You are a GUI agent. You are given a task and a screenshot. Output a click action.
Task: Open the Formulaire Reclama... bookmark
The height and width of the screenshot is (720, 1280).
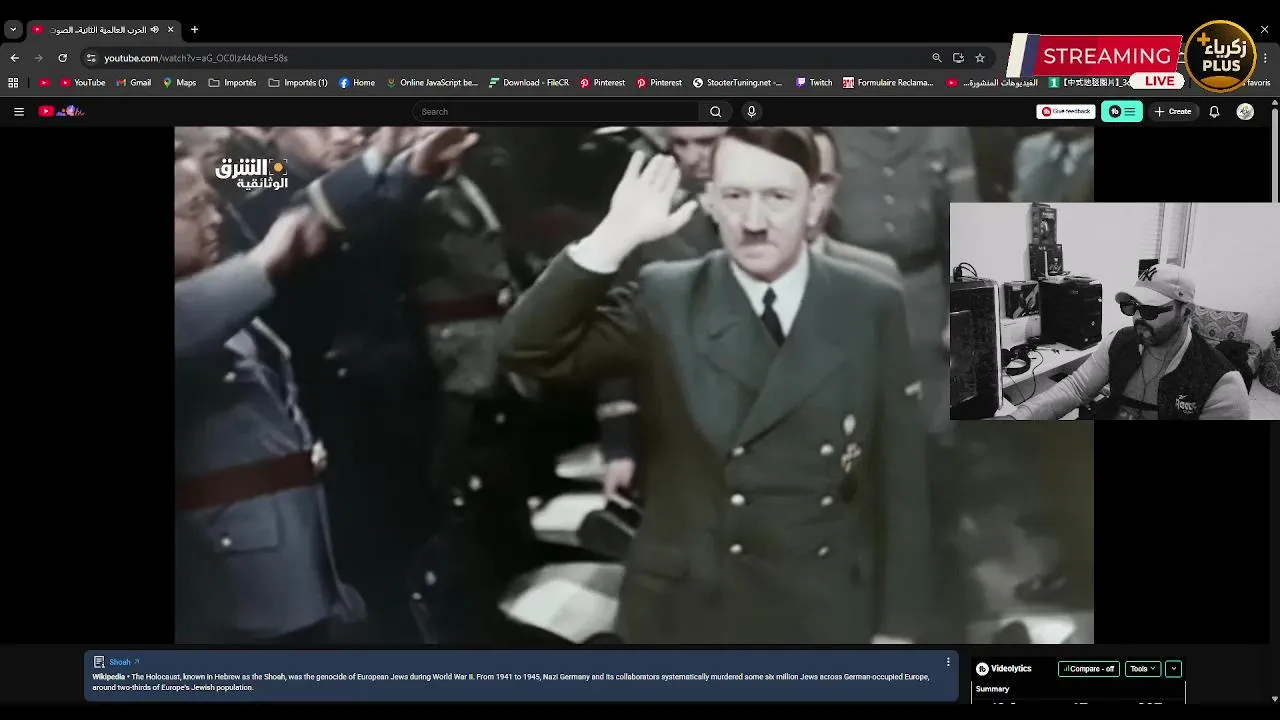point(888,83)
